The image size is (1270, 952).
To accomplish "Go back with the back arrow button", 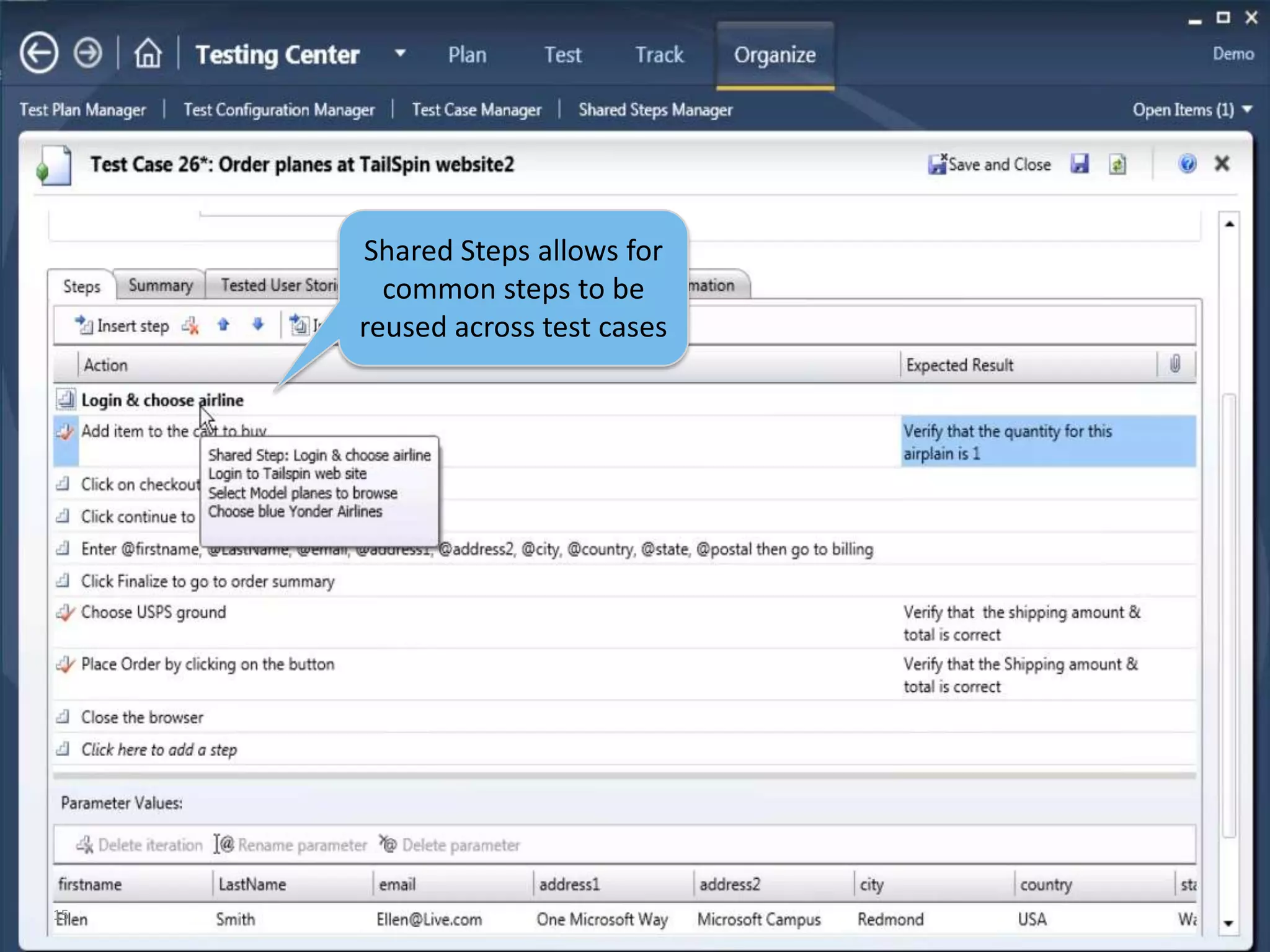I will [x=38, y=53].
